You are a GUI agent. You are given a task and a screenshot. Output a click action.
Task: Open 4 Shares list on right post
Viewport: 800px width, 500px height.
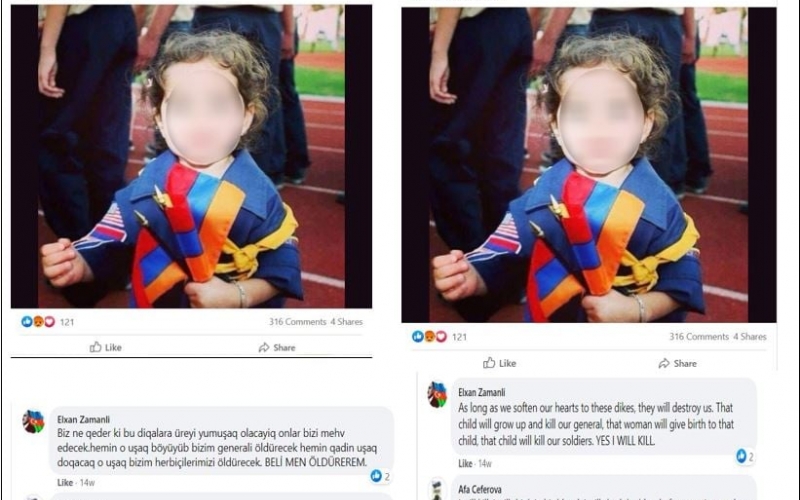tap(750, 337)
